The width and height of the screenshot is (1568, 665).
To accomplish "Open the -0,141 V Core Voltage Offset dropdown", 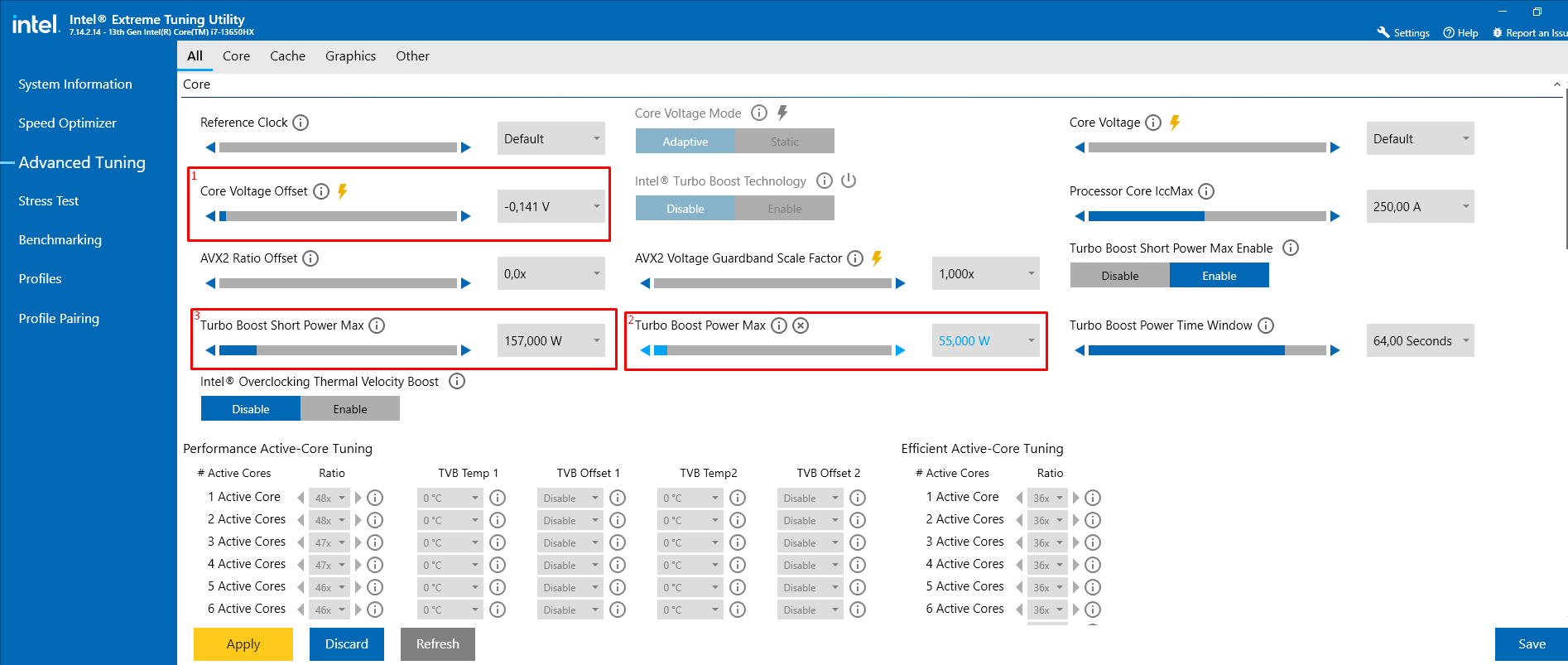I will [551, 206].
